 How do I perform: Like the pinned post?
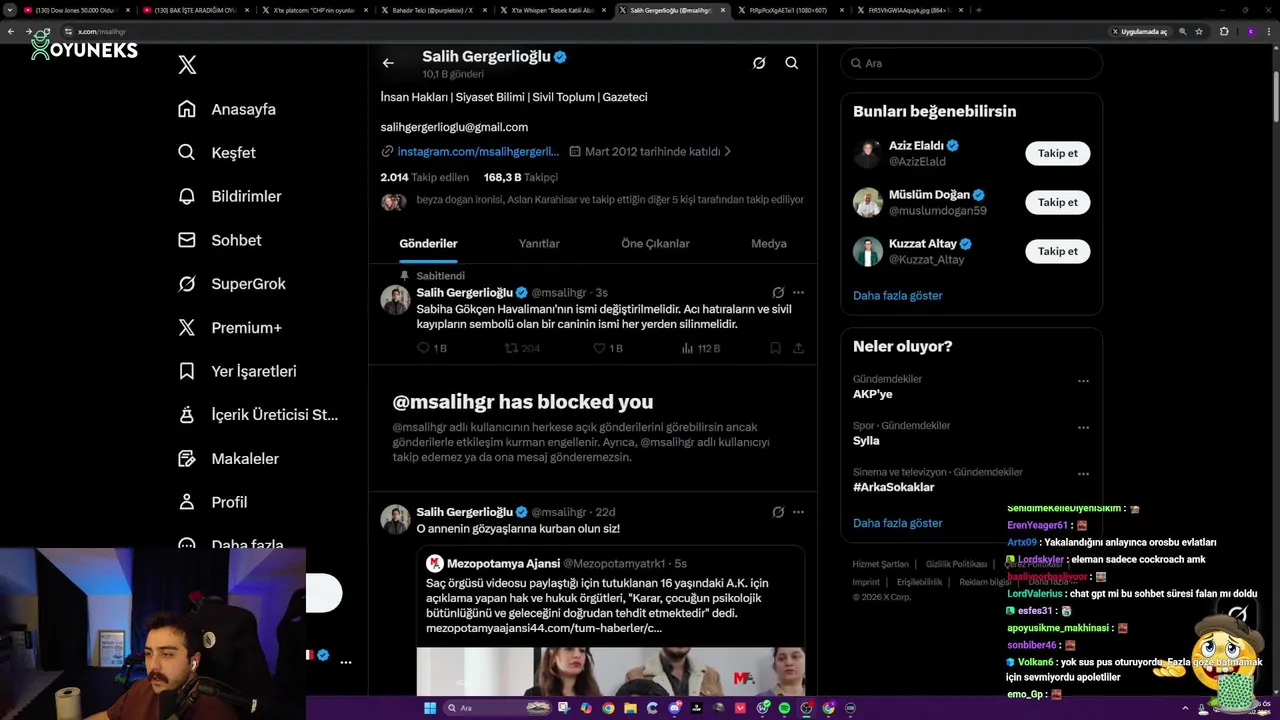608,348
